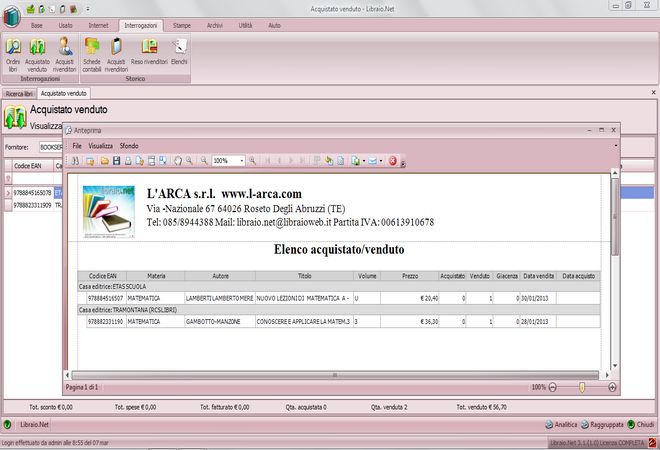Click the Acquistato venduto ribbon icon

tap(37, 55)
